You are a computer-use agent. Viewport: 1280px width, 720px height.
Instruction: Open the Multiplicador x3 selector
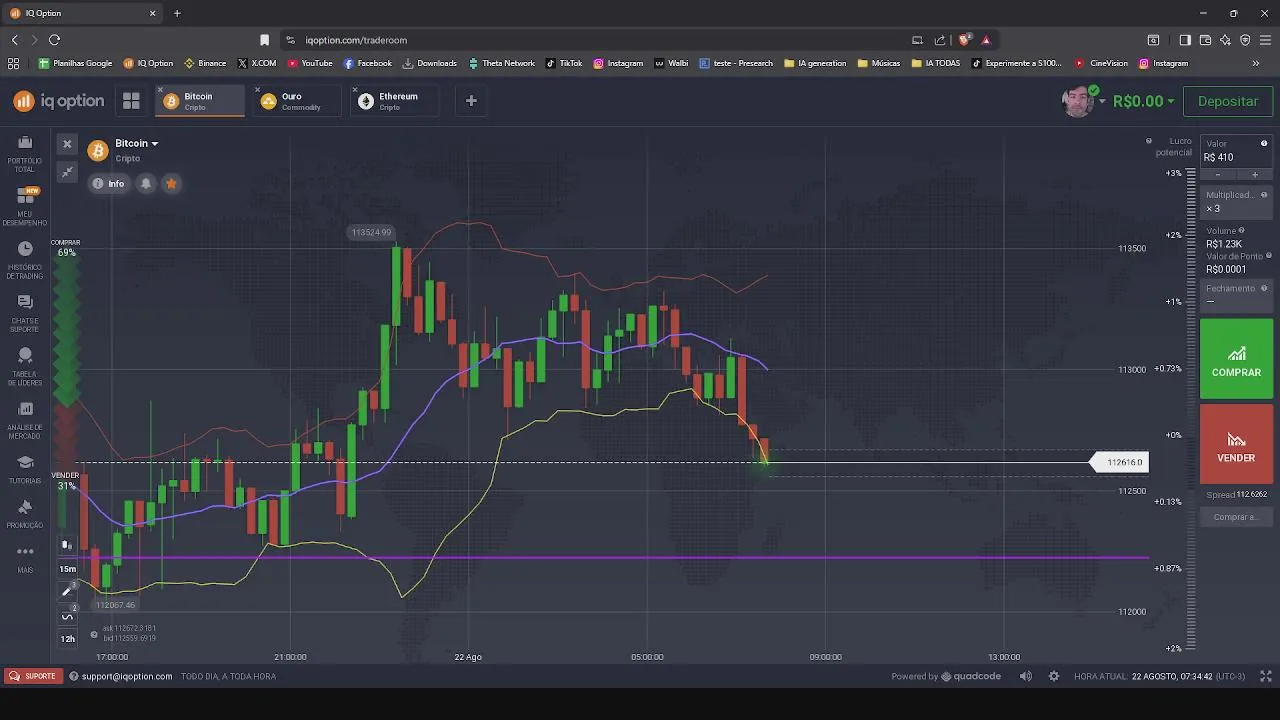click(1236, 202)
